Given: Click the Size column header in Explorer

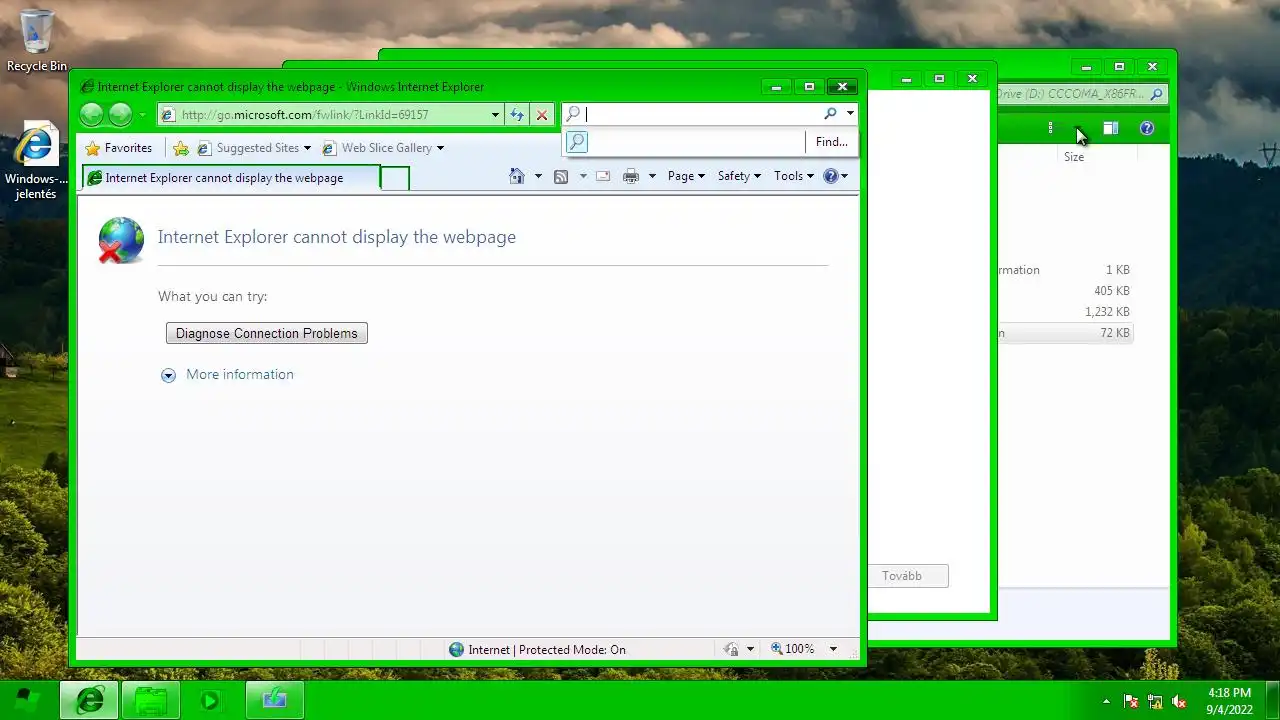Looking at the screenshot, I should point(1097,157).
